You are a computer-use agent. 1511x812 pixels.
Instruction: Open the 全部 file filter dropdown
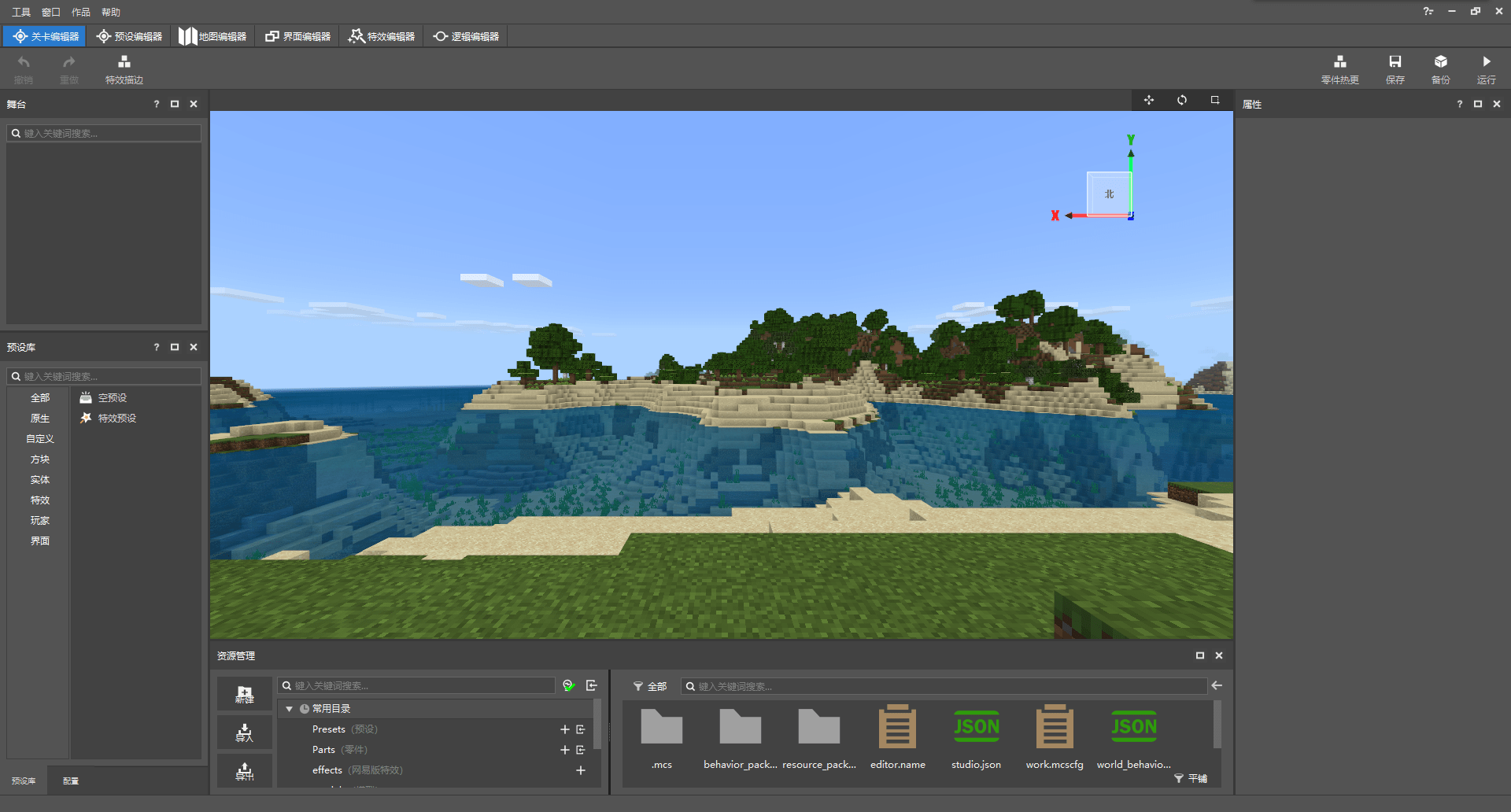pos(650,687)
